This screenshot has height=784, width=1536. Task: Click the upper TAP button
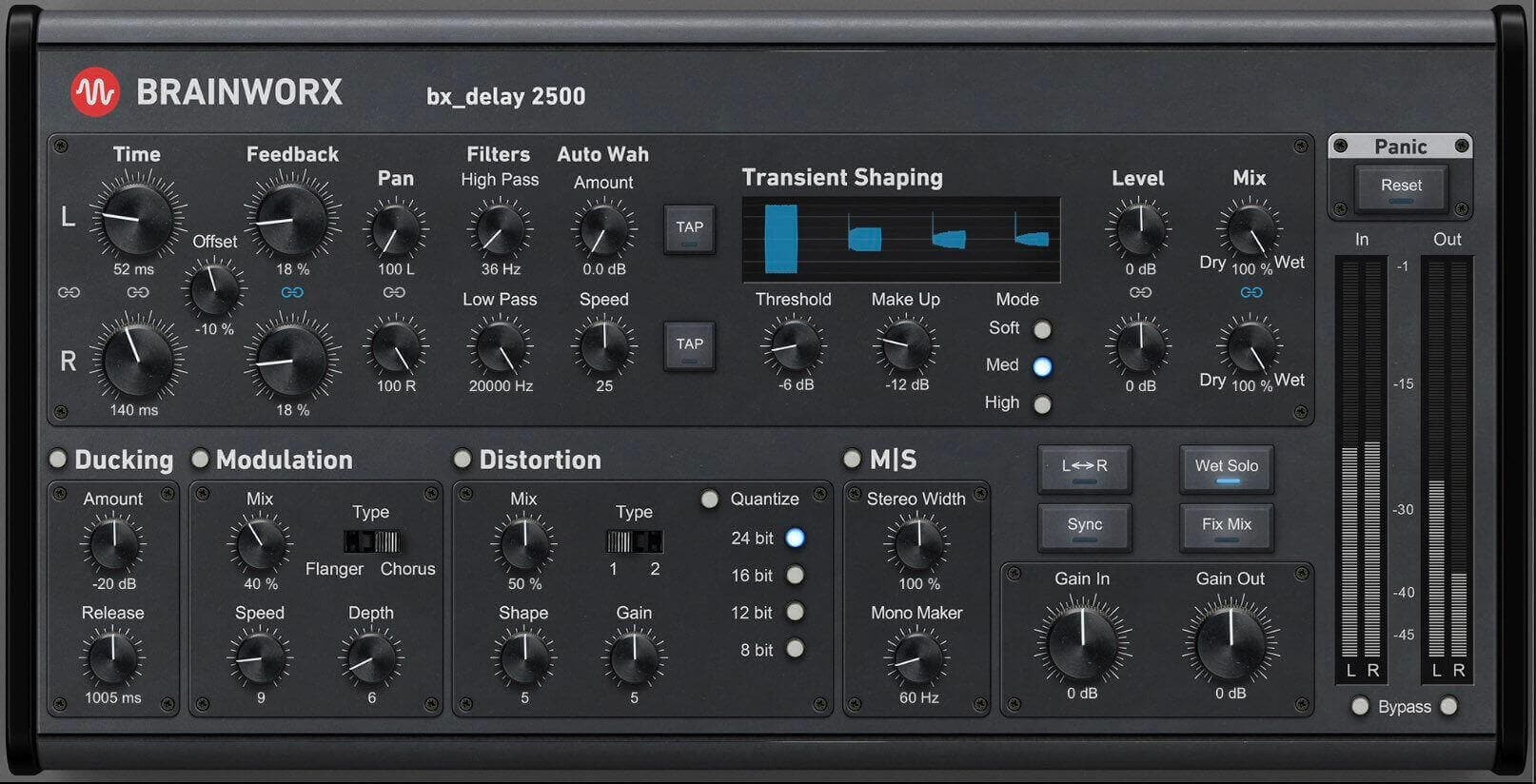click(x=689, y=229)
